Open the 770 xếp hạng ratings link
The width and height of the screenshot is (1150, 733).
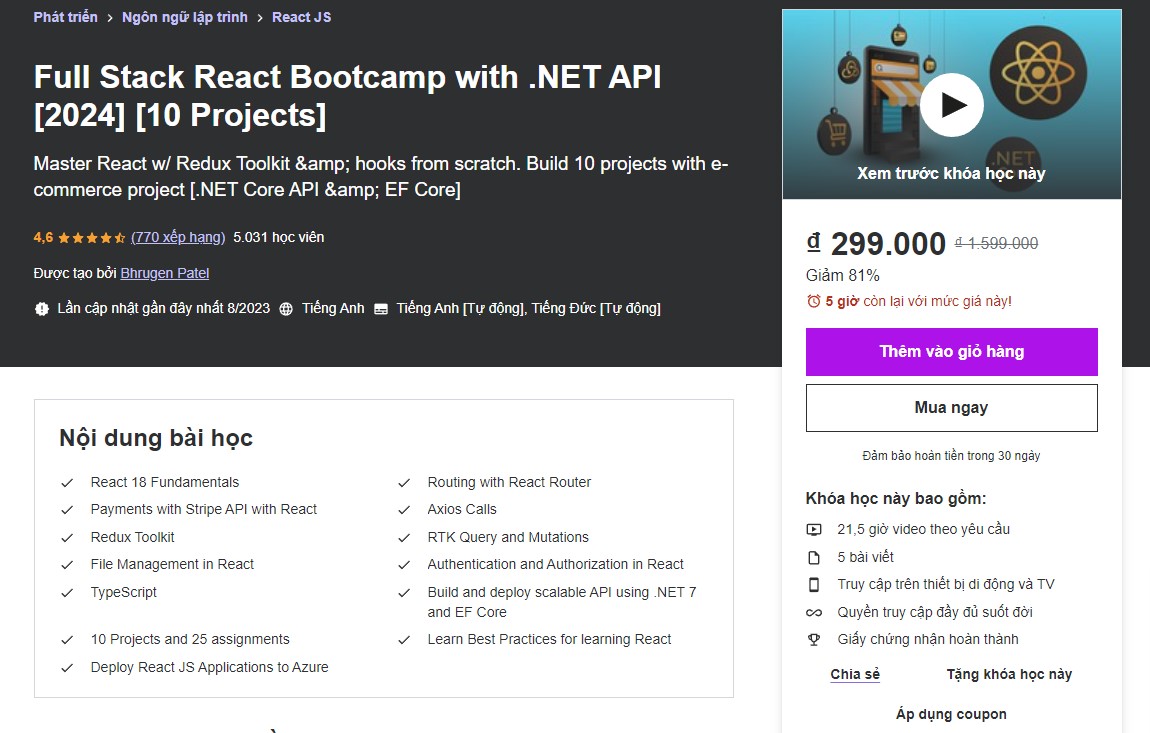coord(178,237)
